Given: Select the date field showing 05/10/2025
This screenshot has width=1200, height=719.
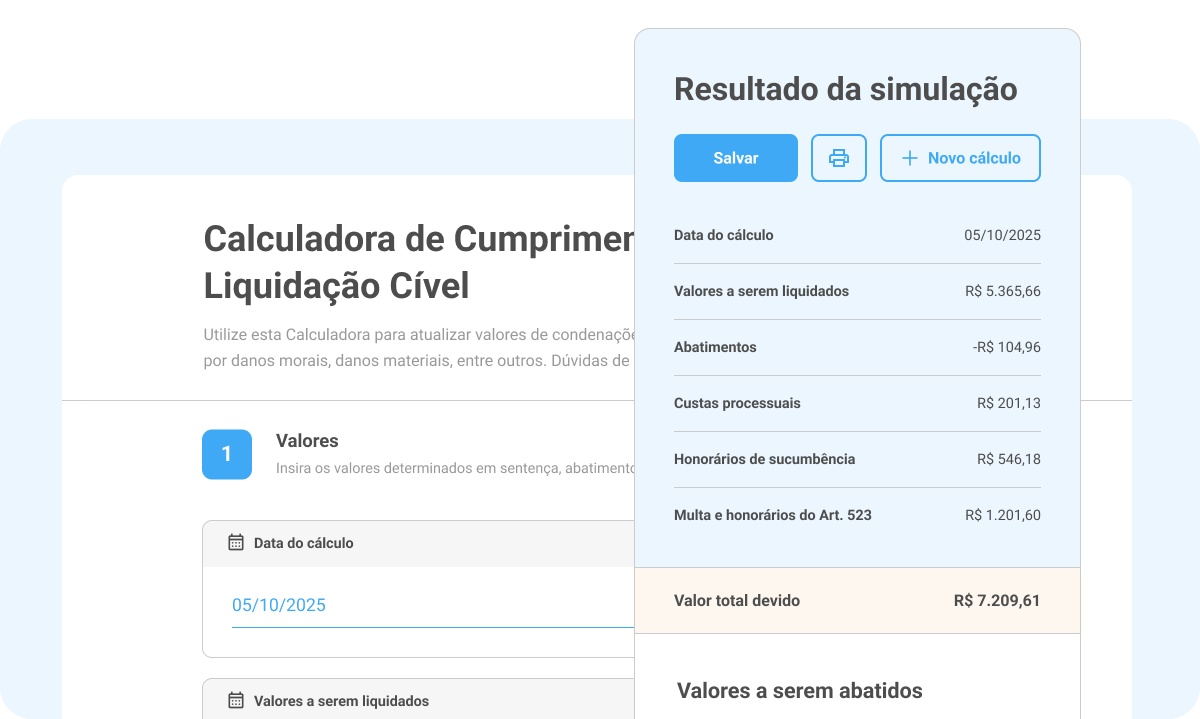Looking at the screenshot, I should [279, 604].
